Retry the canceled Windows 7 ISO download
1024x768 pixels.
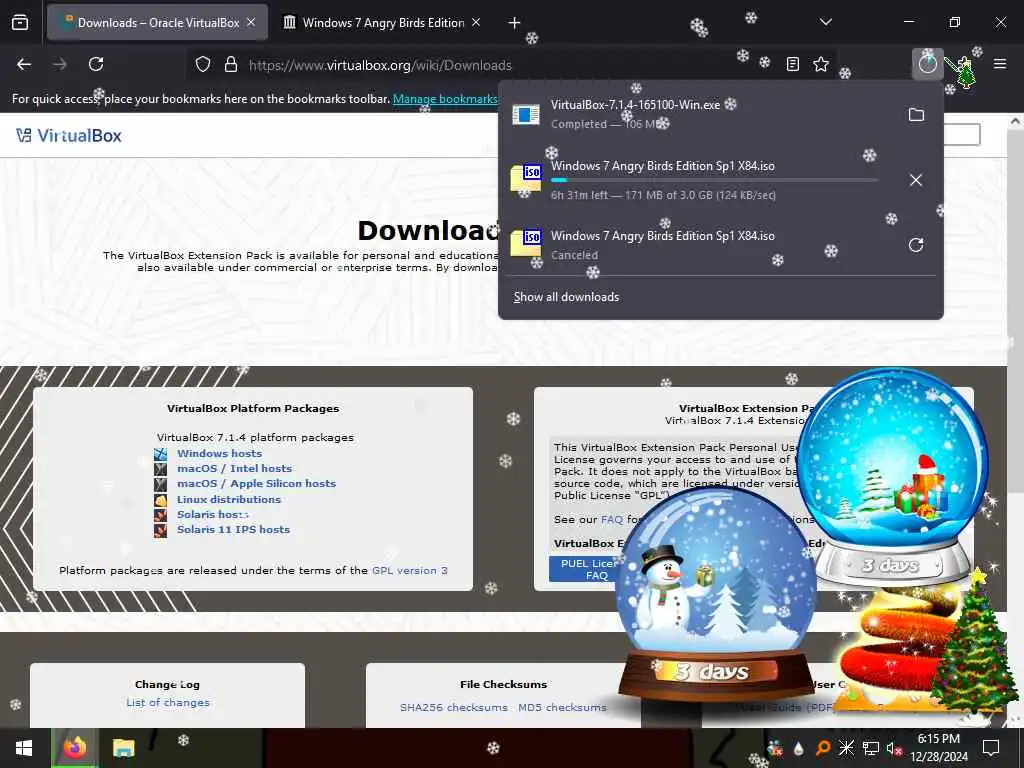(x=916, y=245)
